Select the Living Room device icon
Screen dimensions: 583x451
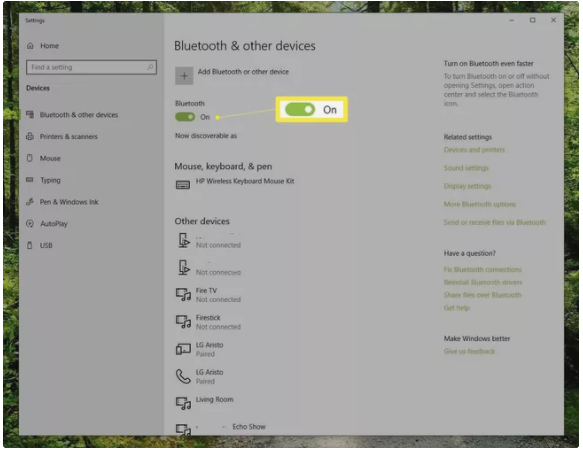[x=183, y=403]
